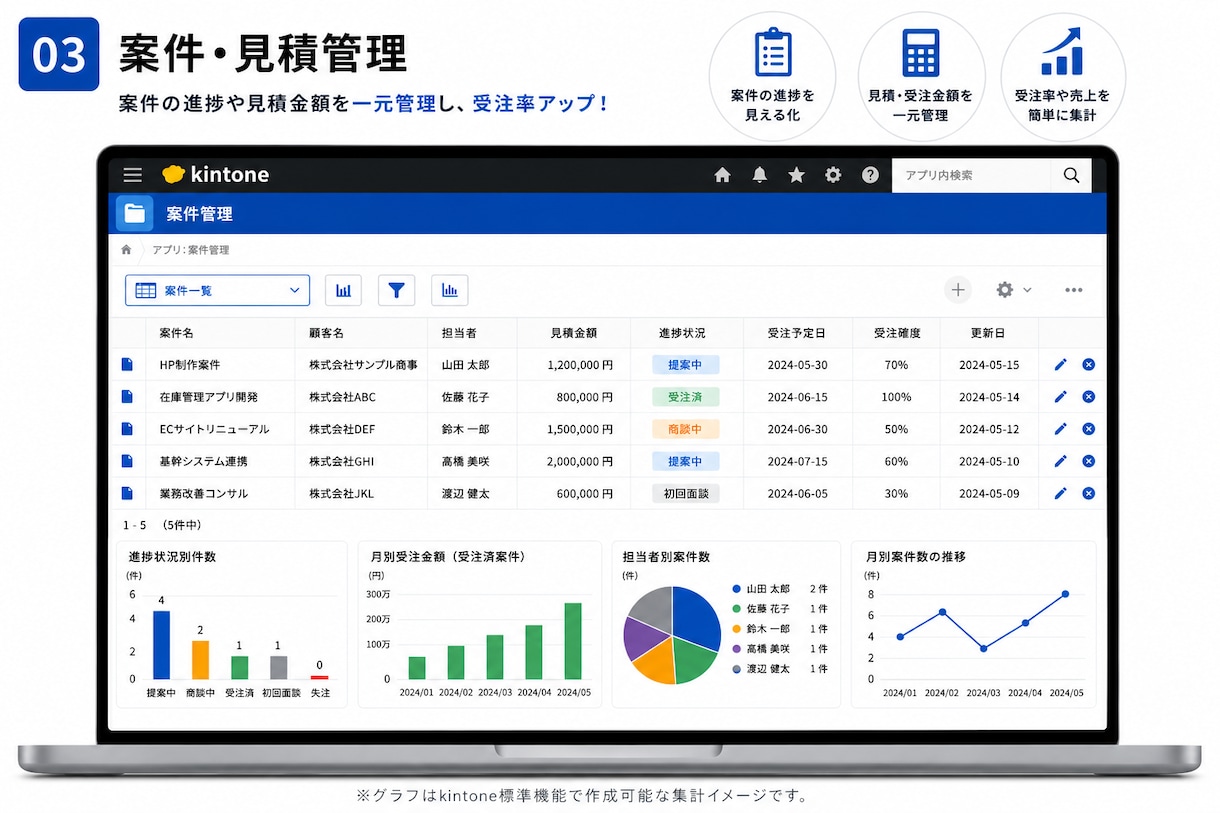Open notifications bell icon
The width and height of the screenshot is (1220, 813).
pos(760,175)
